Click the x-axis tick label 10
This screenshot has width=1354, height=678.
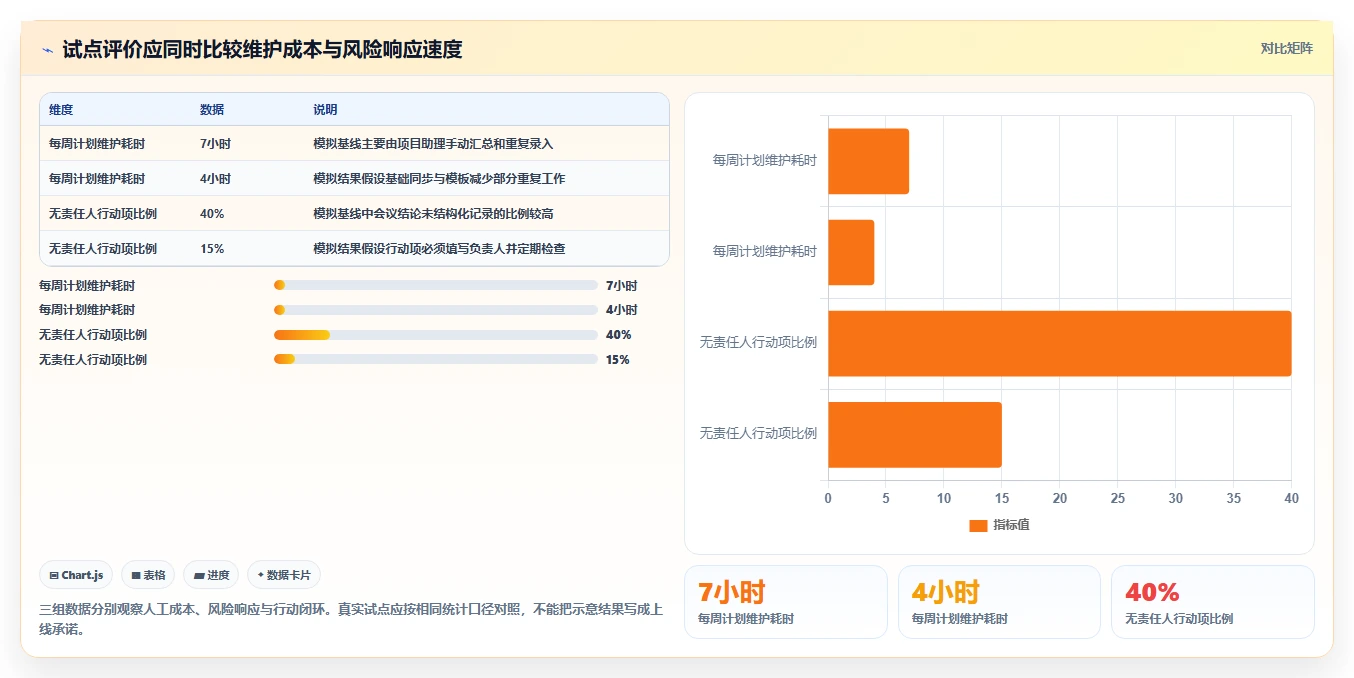click(x=944, y=498)
